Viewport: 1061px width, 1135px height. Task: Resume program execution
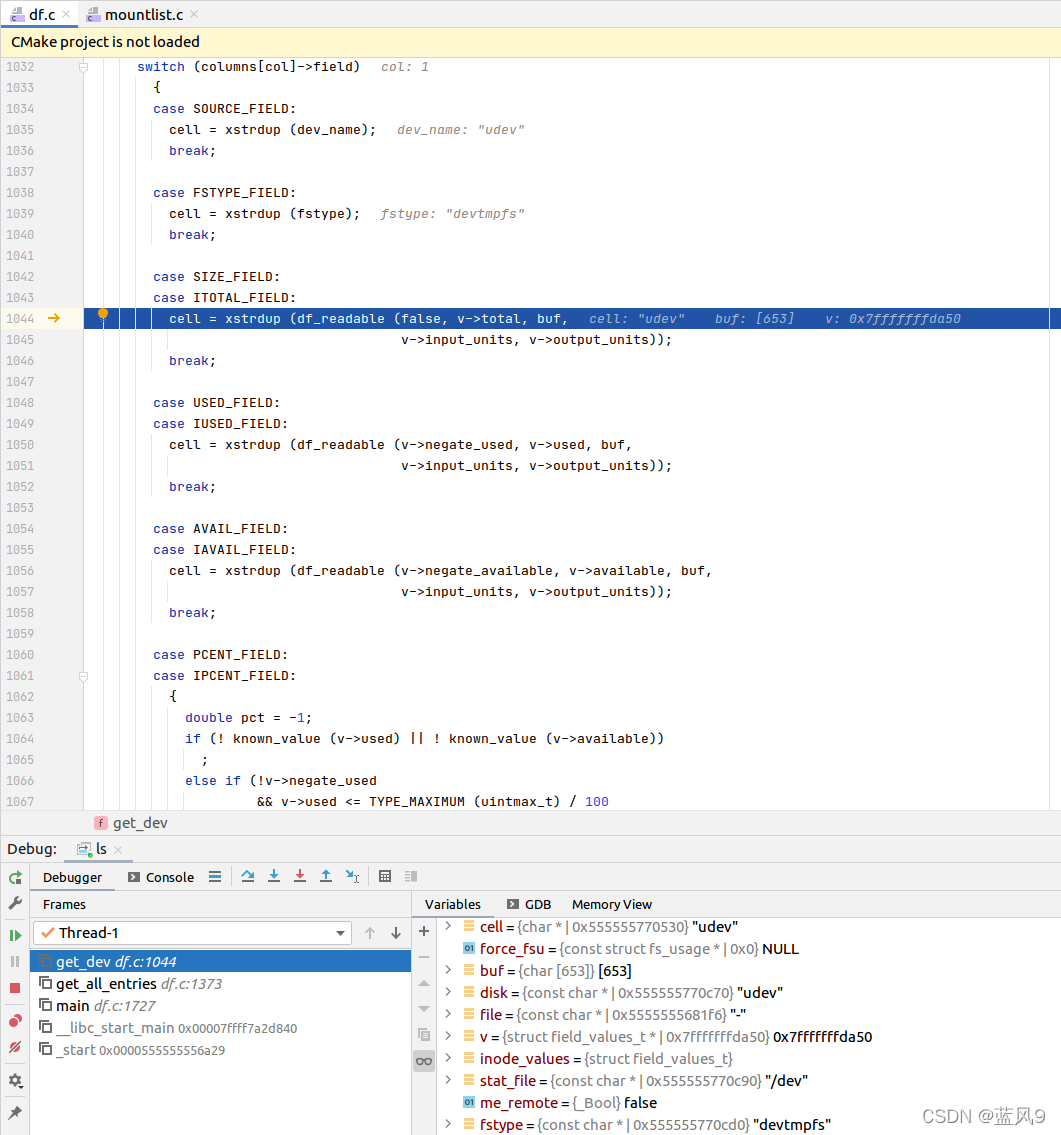(15, 935)
